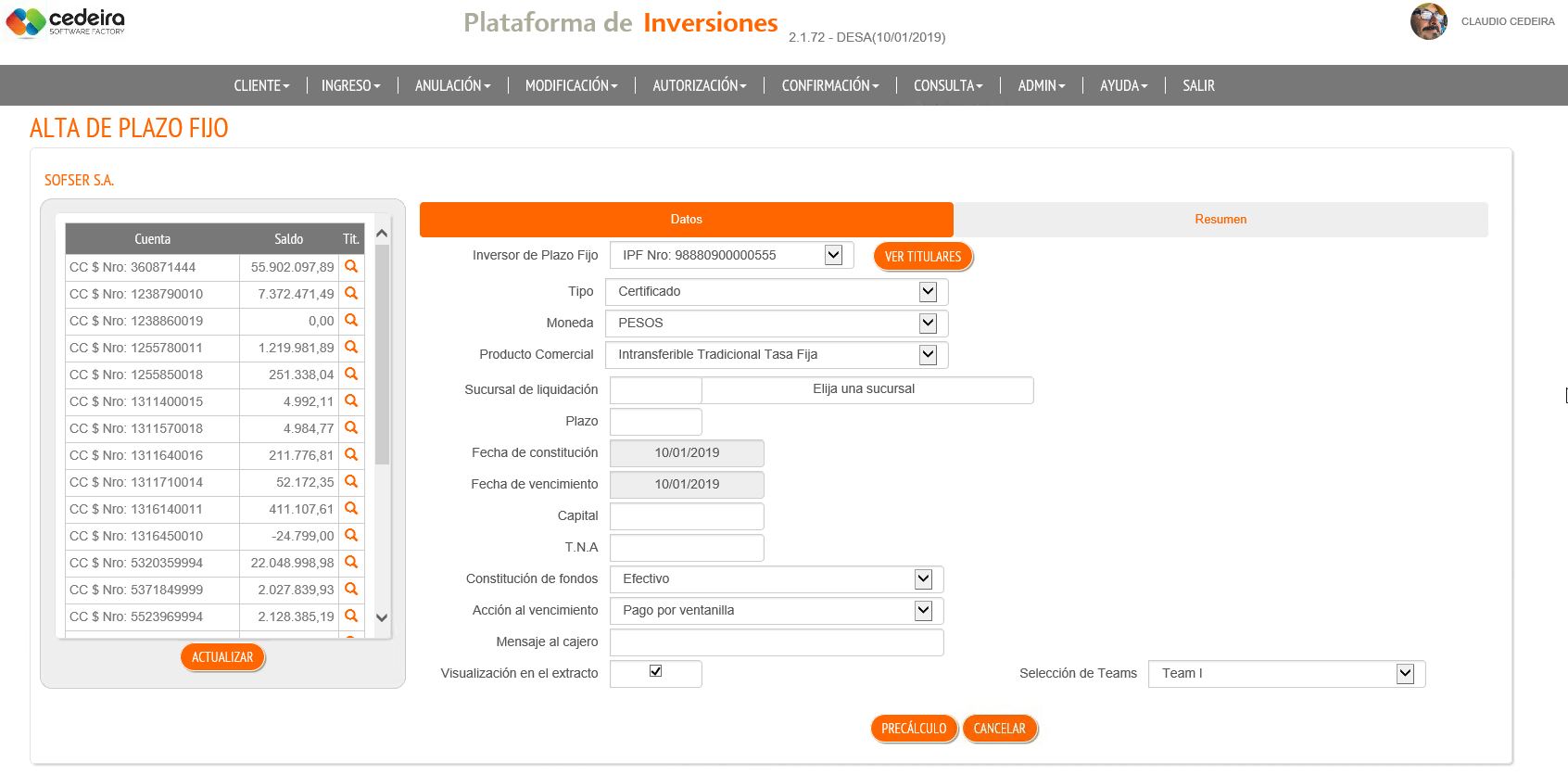Open titulares search for account 1238790010
This screenshot has height=775, width=1568.
point(351,293)
